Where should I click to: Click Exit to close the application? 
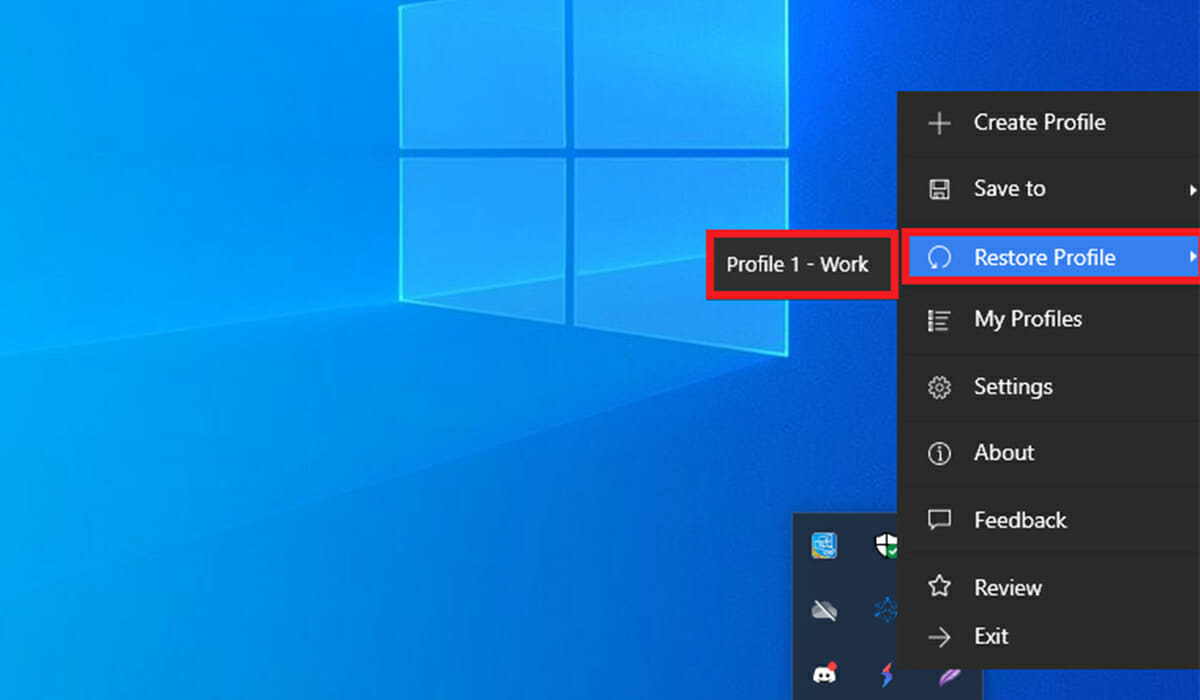[x=992, y=636]
